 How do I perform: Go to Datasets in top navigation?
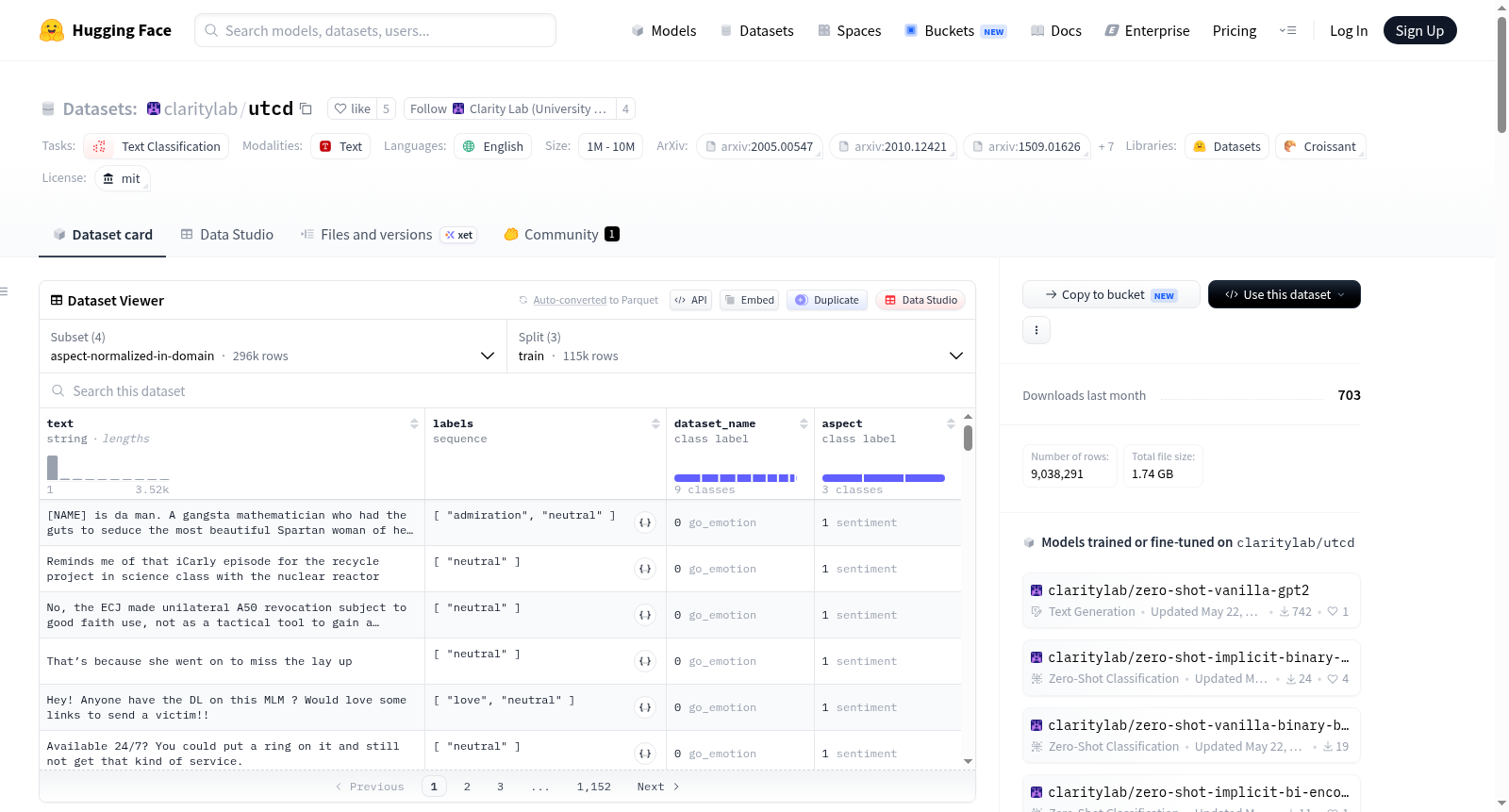(757, 30)
